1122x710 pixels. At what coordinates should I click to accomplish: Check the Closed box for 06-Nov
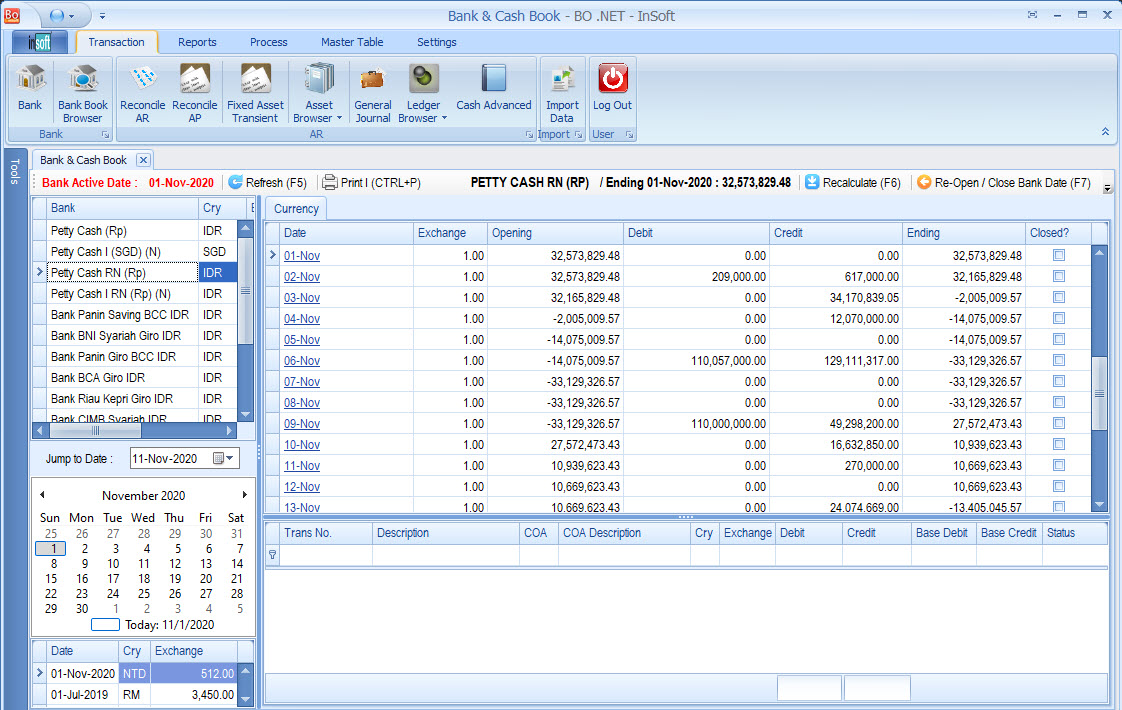pos(1059,361)
